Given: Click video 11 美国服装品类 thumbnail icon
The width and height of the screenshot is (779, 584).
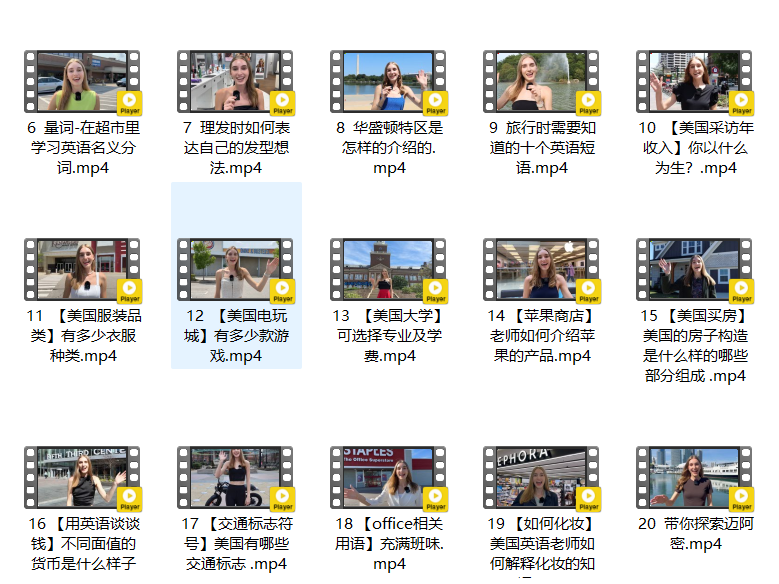Looking at the screenshot, I should [83, 270].
